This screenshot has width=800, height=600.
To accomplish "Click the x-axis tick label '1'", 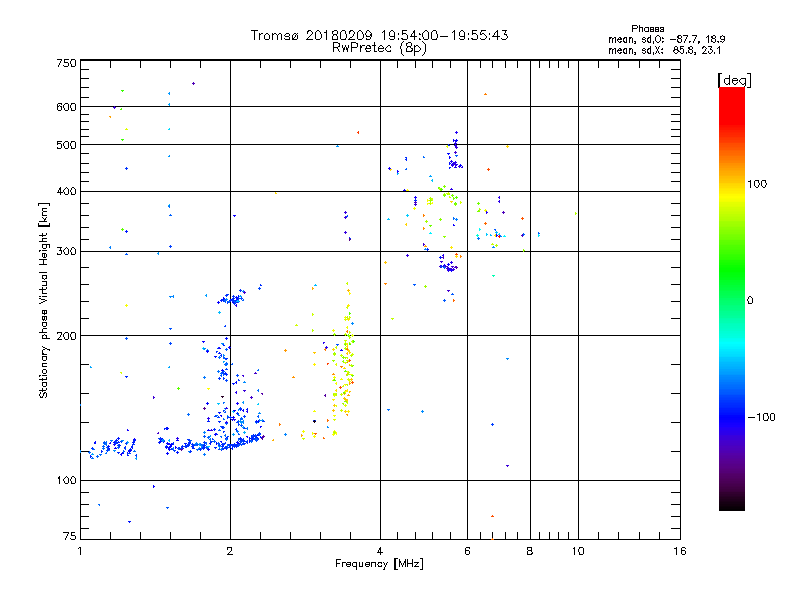I will point(80,551).
